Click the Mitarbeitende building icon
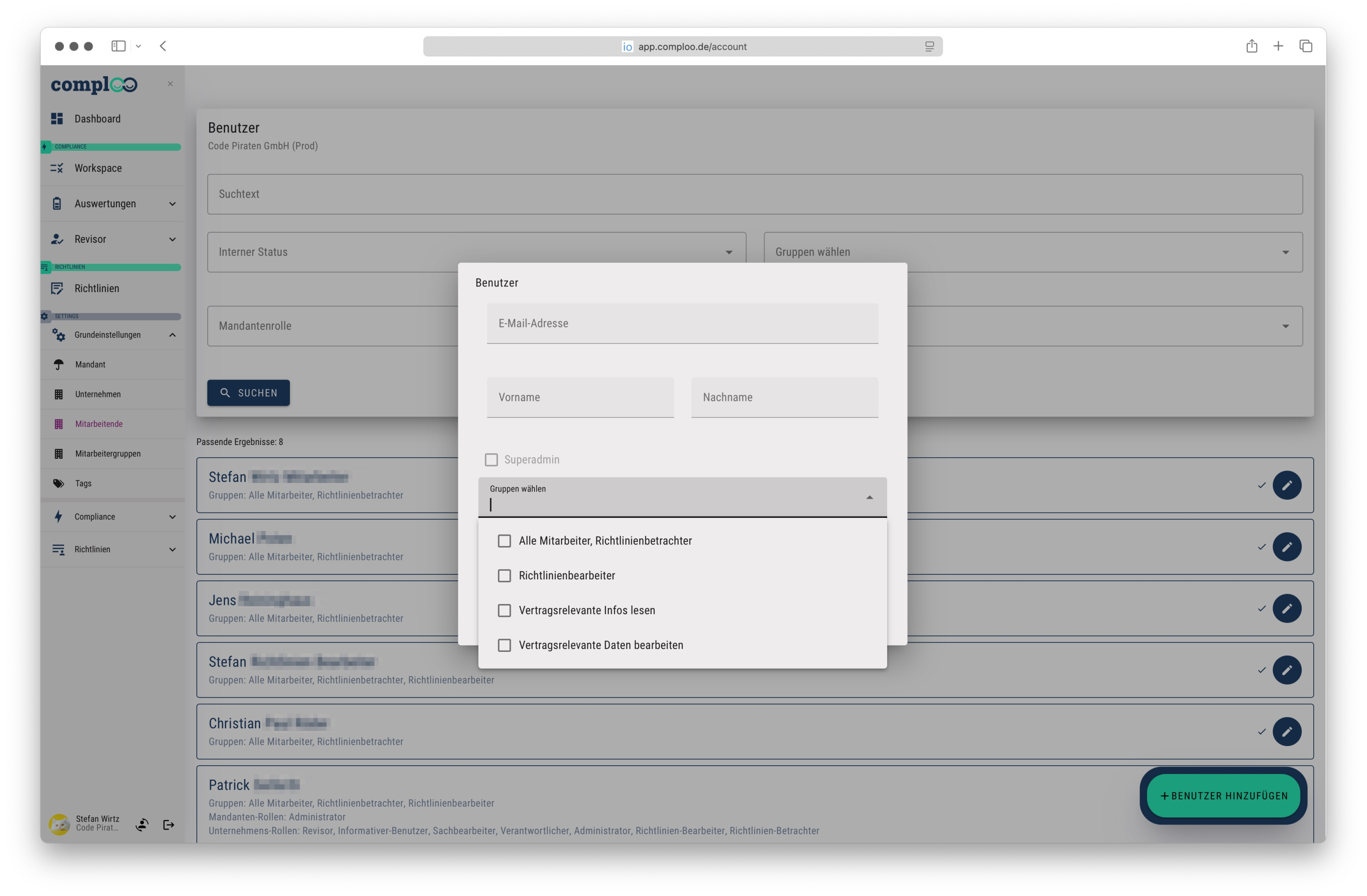The height and width of the screenshot is (896, 1367). coord(59,424)
